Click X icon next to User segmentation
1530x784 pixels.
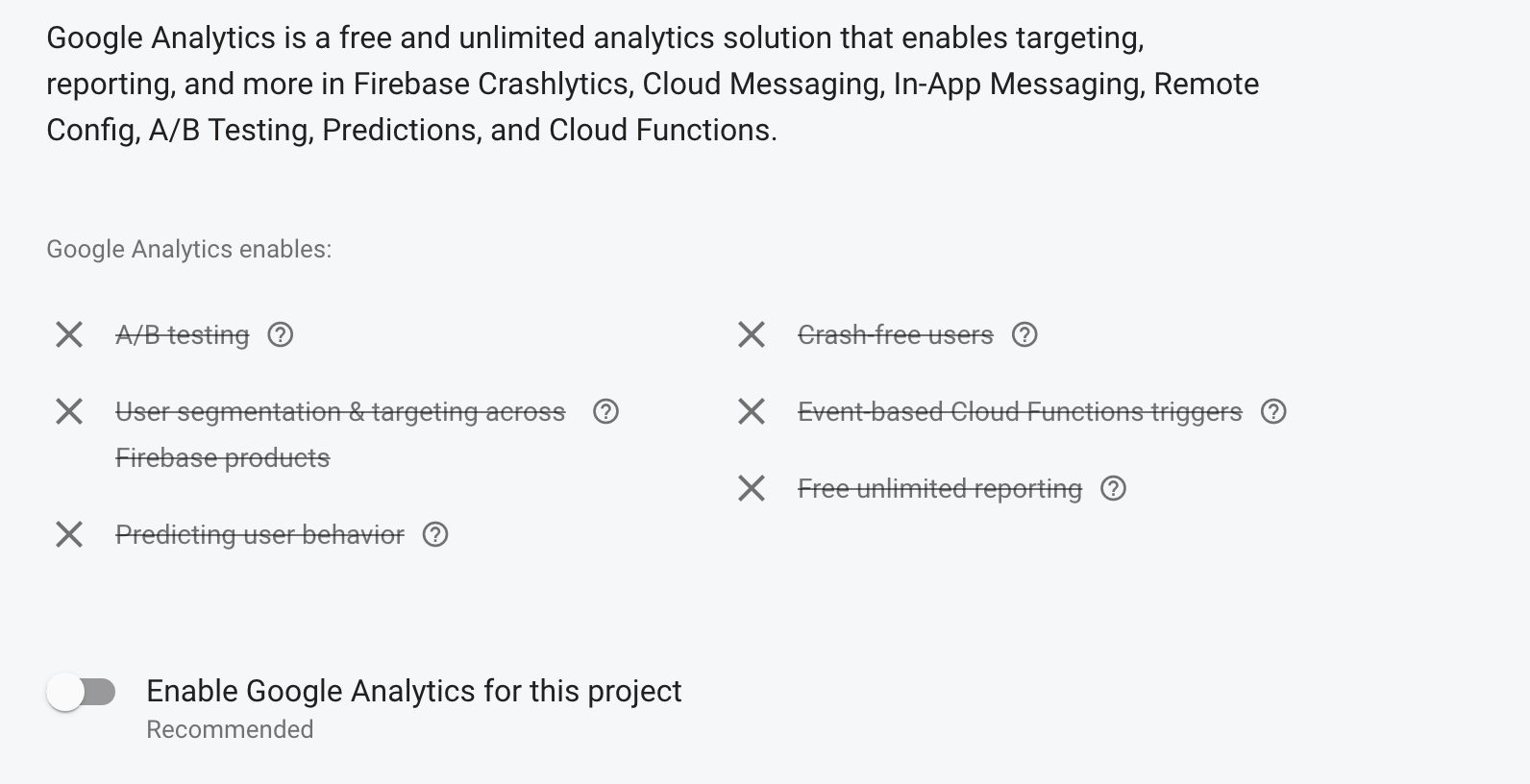pyautogui.click(x=69, y=411)
